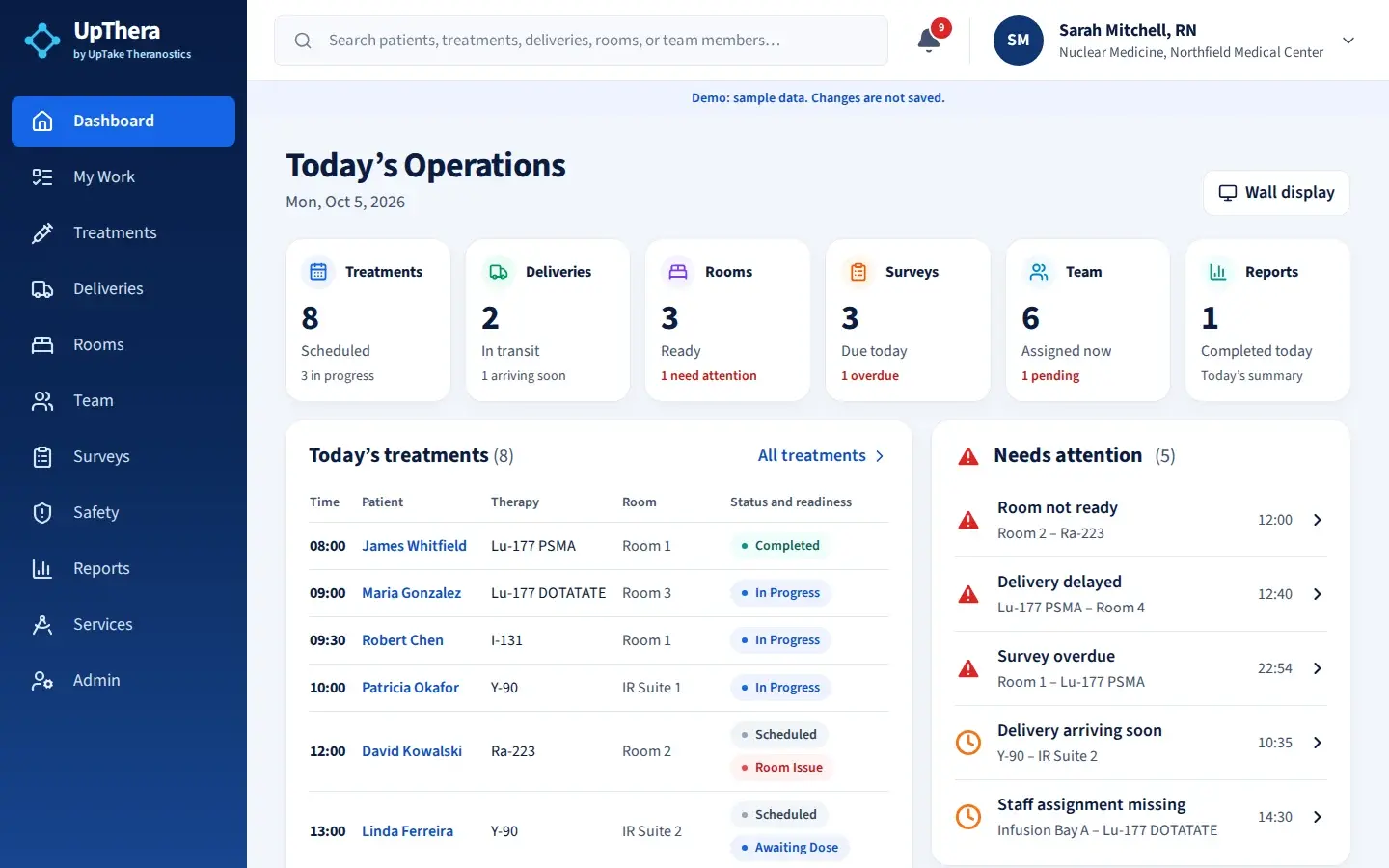The height and width of the screenshot is (868, 1389).
Task: Click the UpThera logo icon
Action: [42, 41]
